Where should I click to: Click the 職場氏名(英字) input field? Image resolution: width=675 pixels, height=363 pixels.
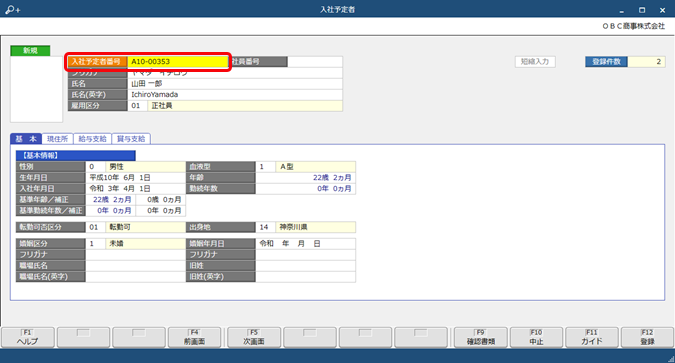click(135, 276)
